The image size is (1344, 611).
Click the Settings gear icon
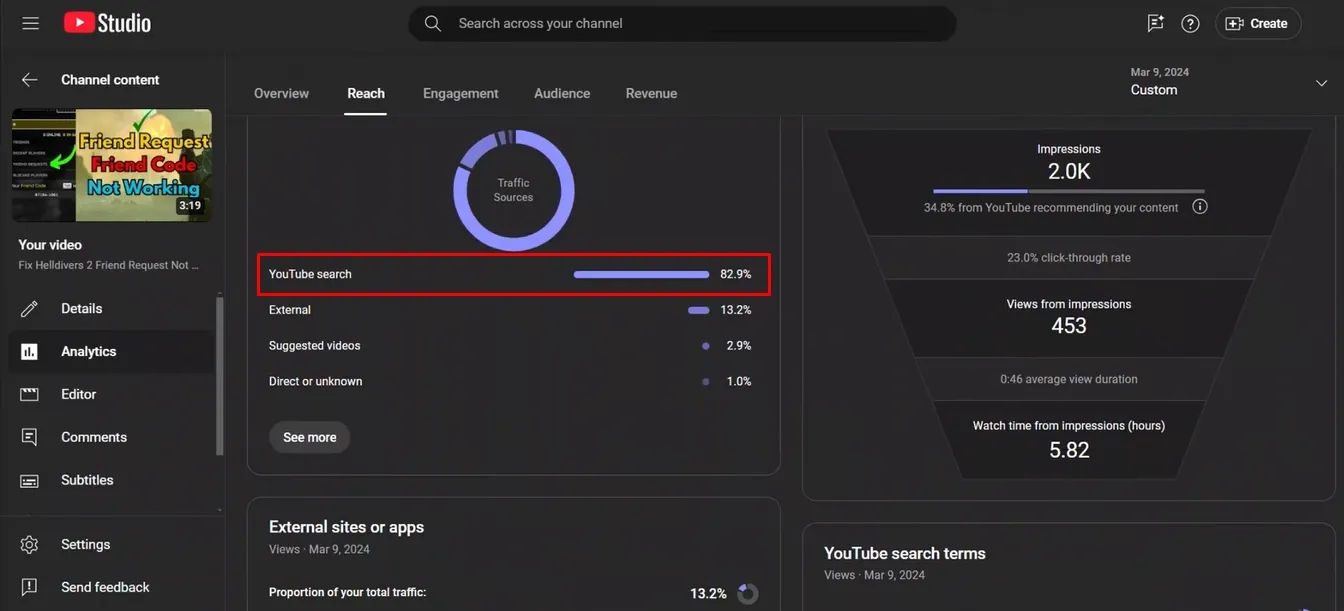pyautogui.click(x=30, y=545)
